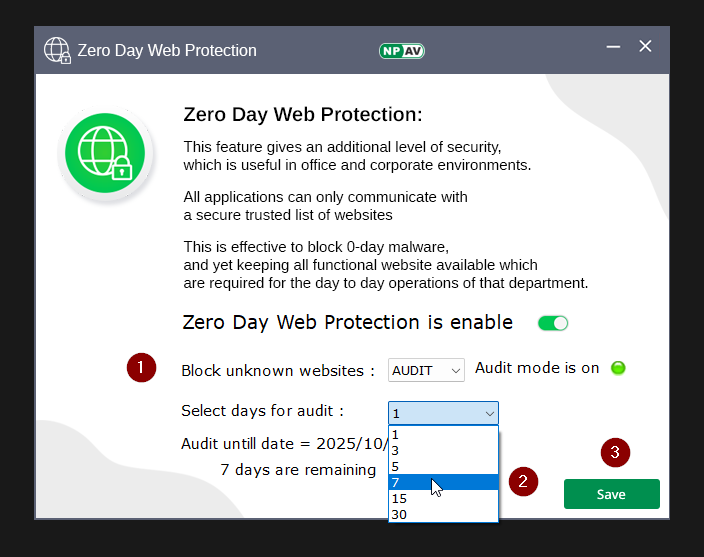Choose 5 days from the dropdown list

[x=442, y=467]
